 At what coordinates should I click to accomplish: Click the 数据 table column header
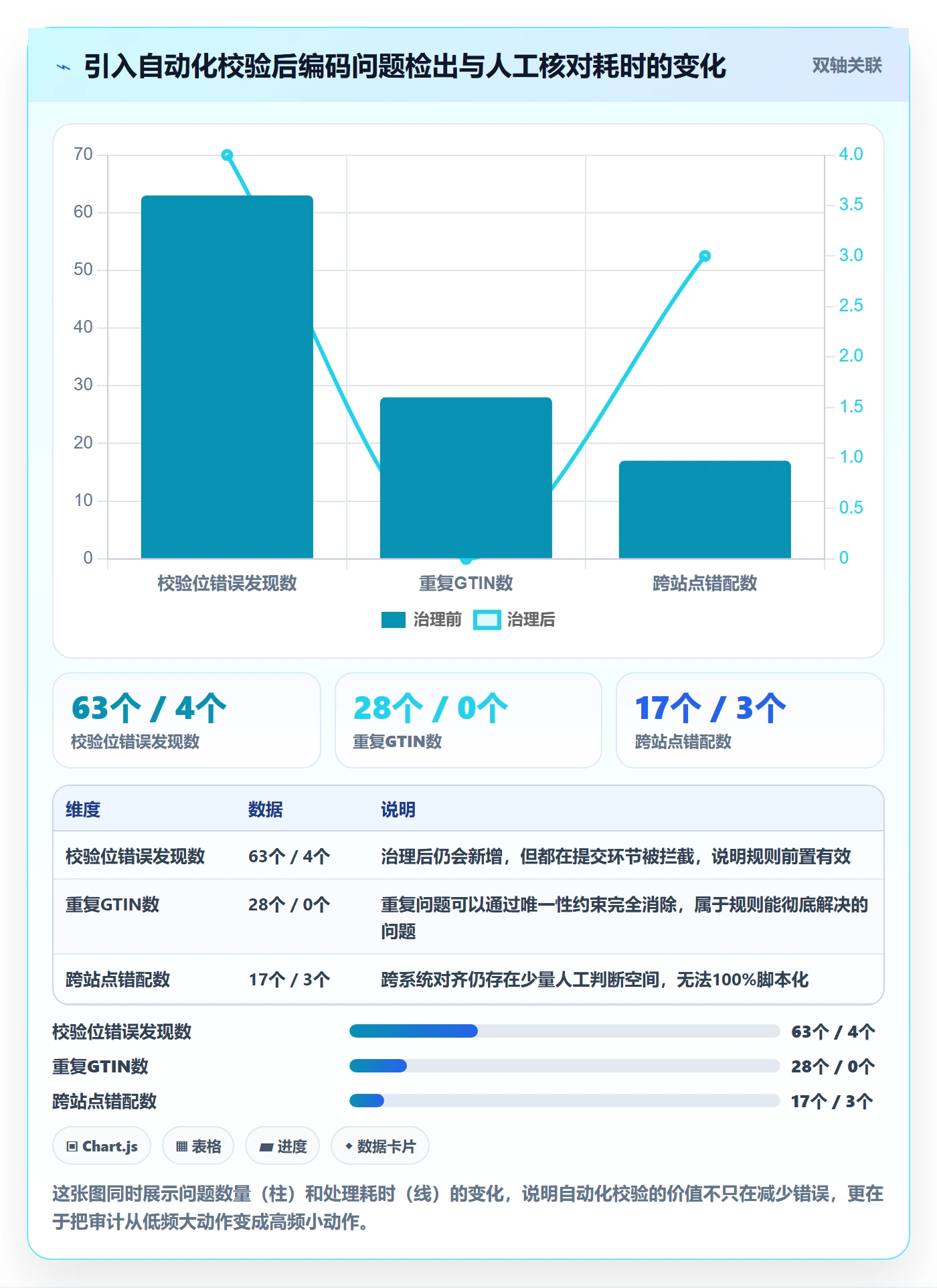click(x=266, y=809)
